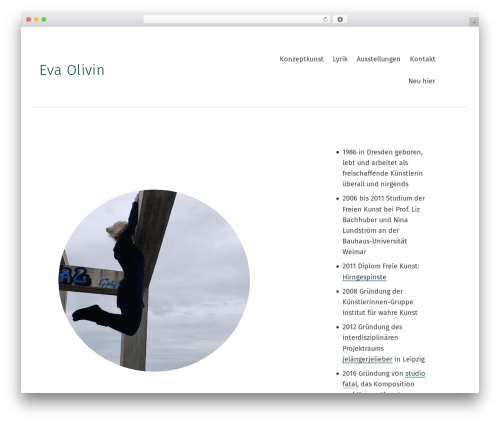Click the red close window dot
The height and width of the screenshot is (423, 500).
click(x=29, y=20)
